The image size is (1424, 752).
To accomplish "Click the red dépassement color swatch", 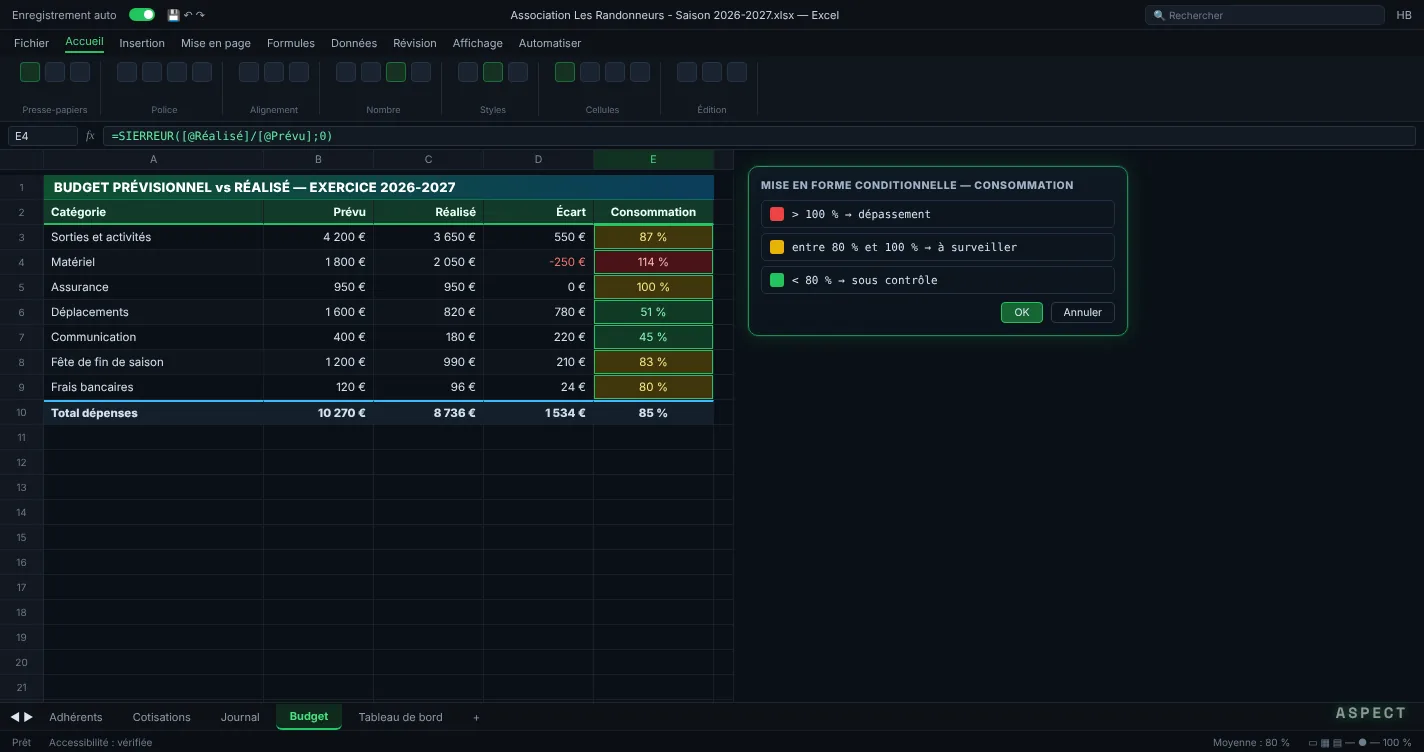I will [777, 214].
